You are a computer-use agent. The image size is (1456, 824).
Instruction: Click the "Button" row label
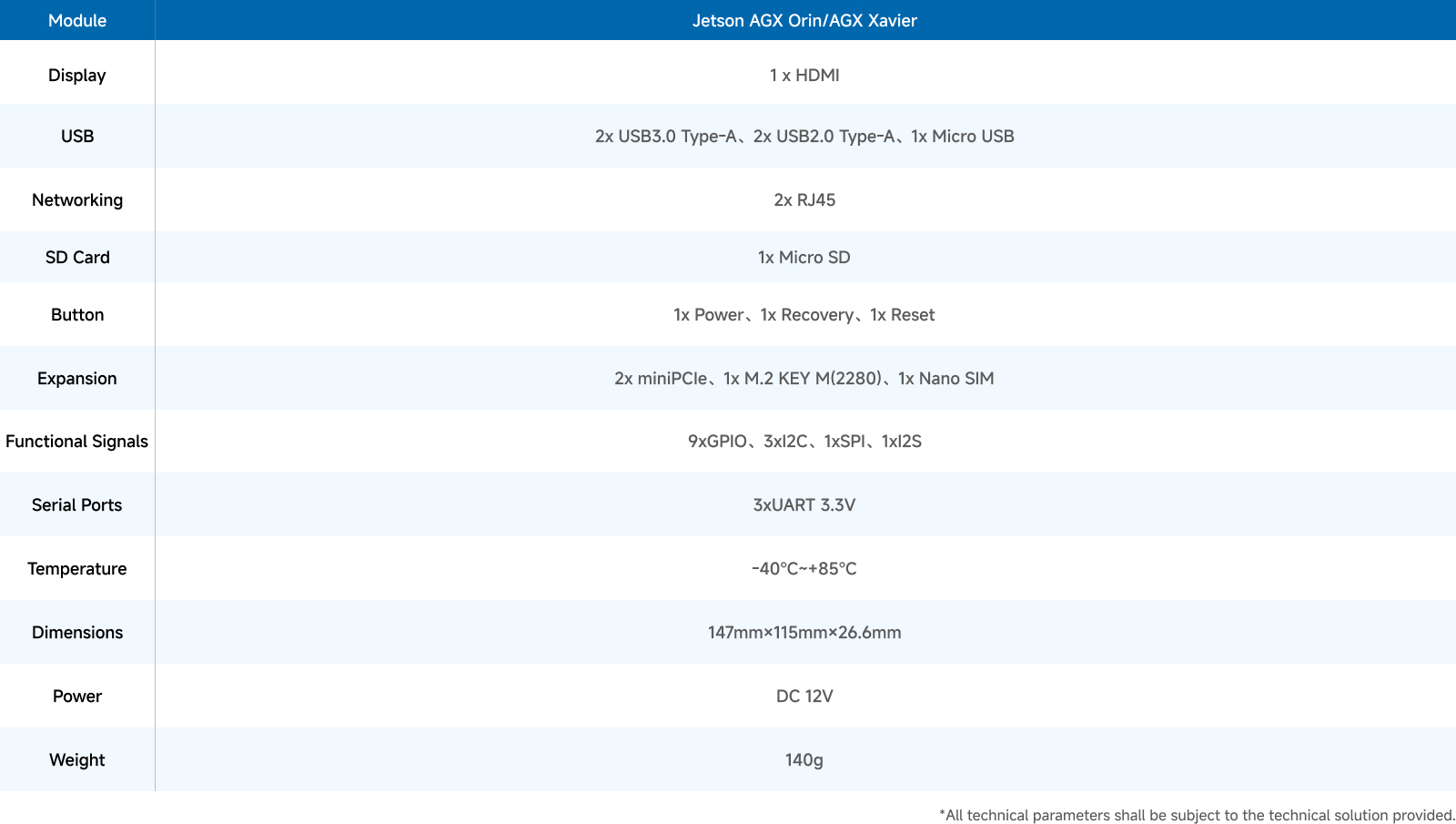pyautogui.click(x=77, y=315)
